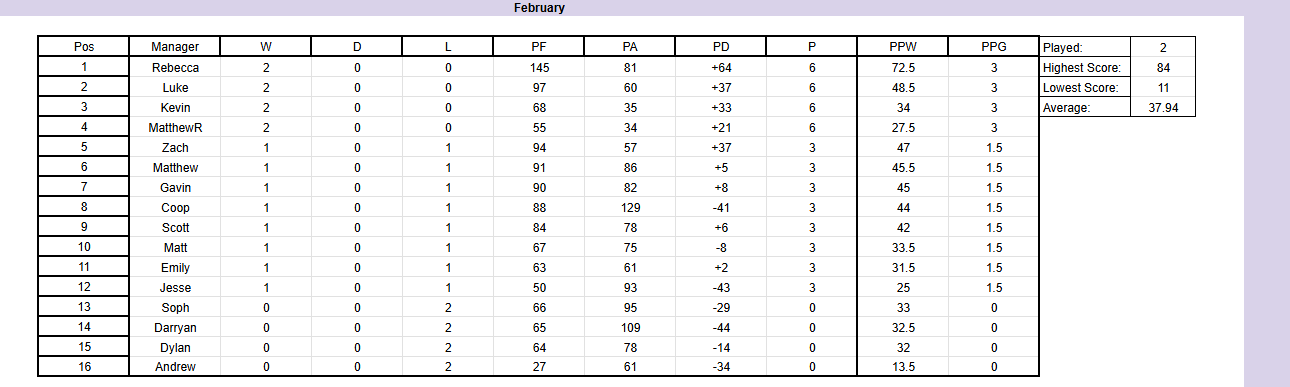Select Andrew's manager name cell

pyautogui.click(x=175, y=367)
